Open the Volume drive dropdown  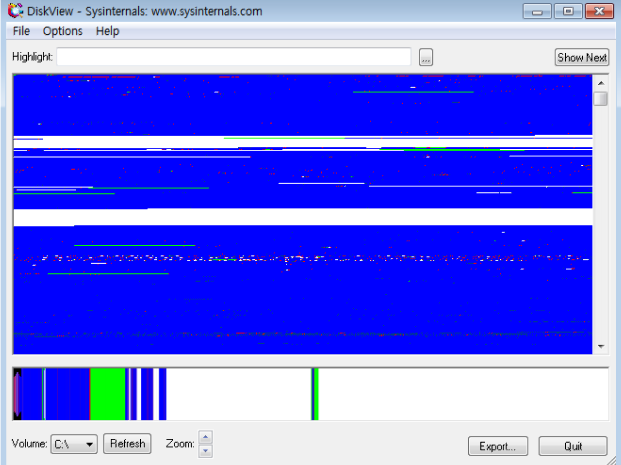click(74, 444)
